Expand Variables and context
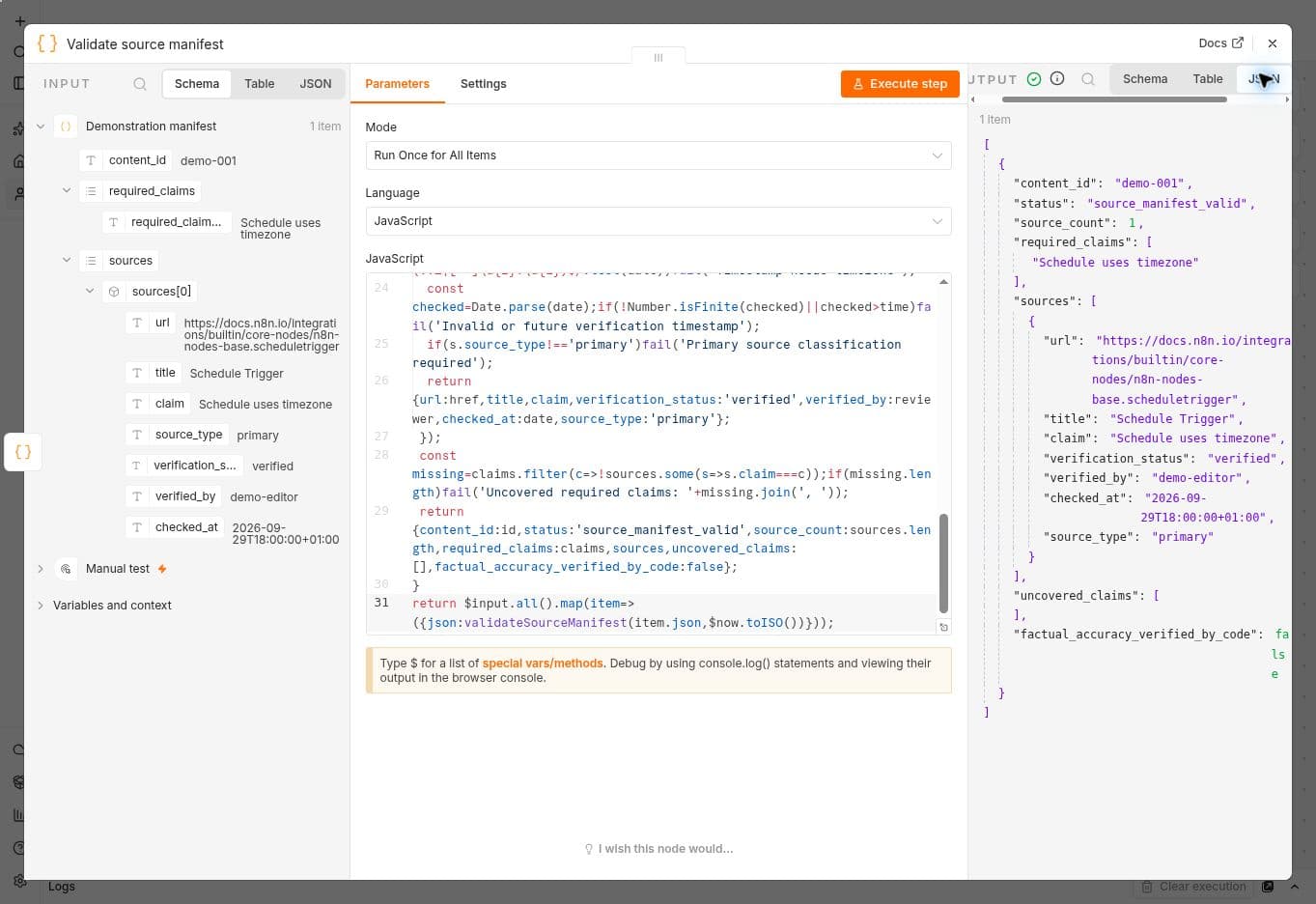Screen dimensions: 1316x904 click(x=41, y=606)
